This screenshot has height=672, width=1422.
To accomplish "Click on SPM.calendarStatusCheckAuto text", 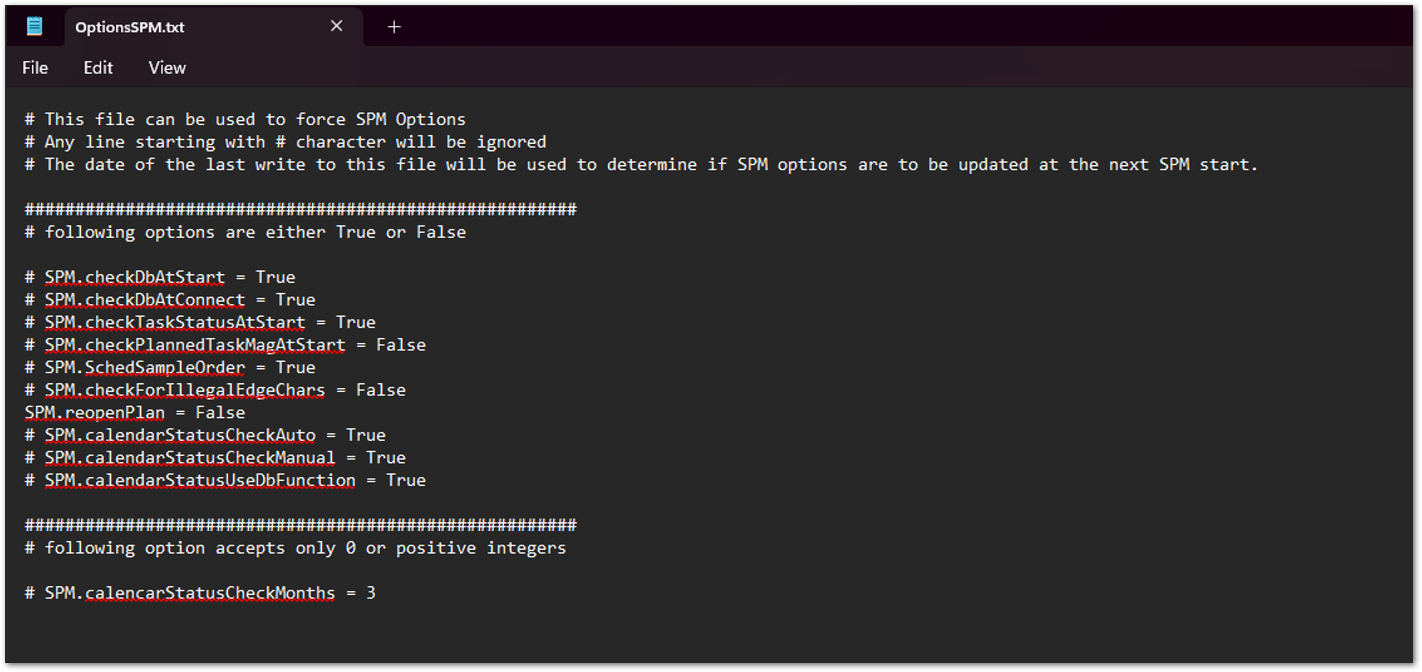I will (x=179, y=435).
